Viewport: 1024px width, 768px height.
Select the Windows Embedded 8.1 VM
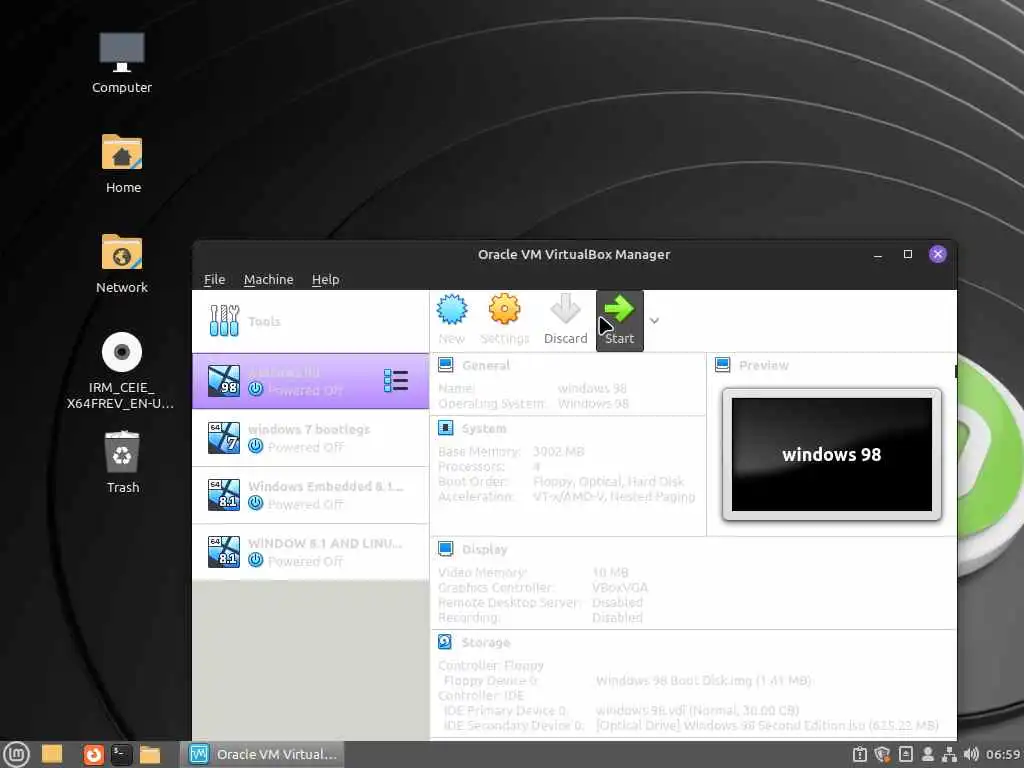click(310, 495)
